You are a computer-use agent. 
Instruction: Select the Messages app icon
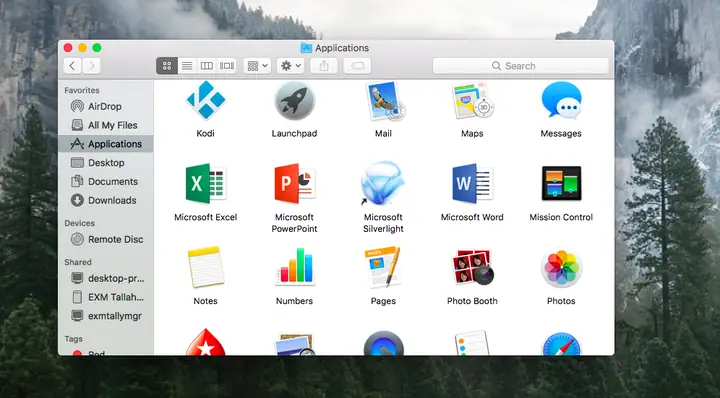[x=561, y=100]
